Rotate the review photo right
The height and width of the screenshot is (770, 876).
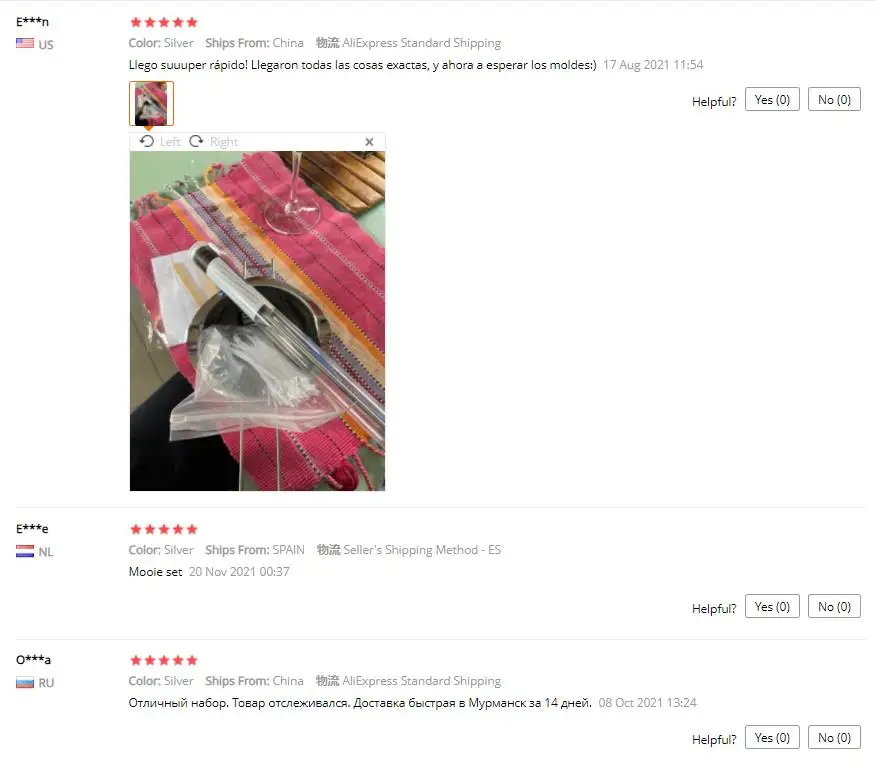click(213, 141)
